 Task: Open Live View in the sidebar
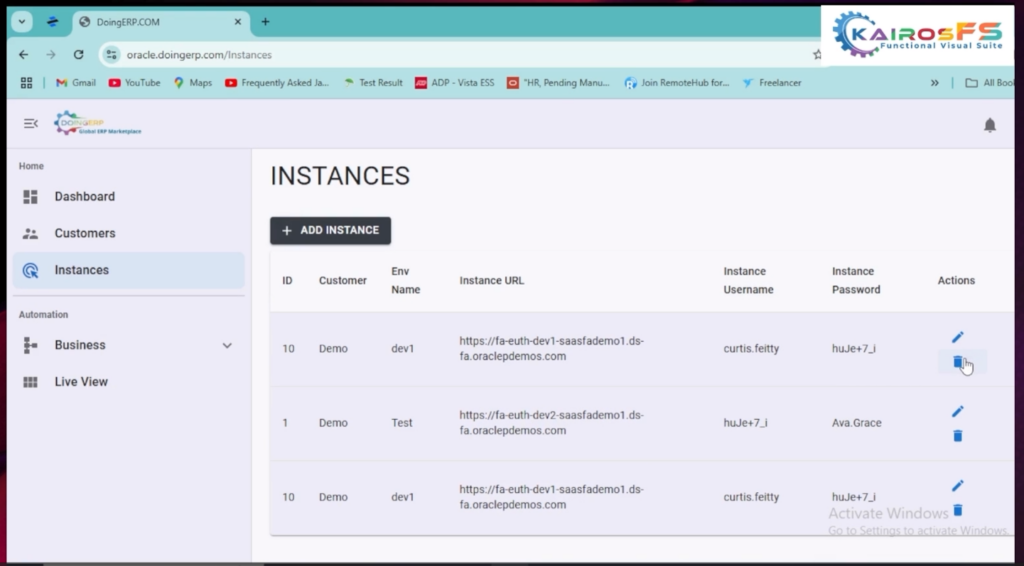(x=80, y=382)
